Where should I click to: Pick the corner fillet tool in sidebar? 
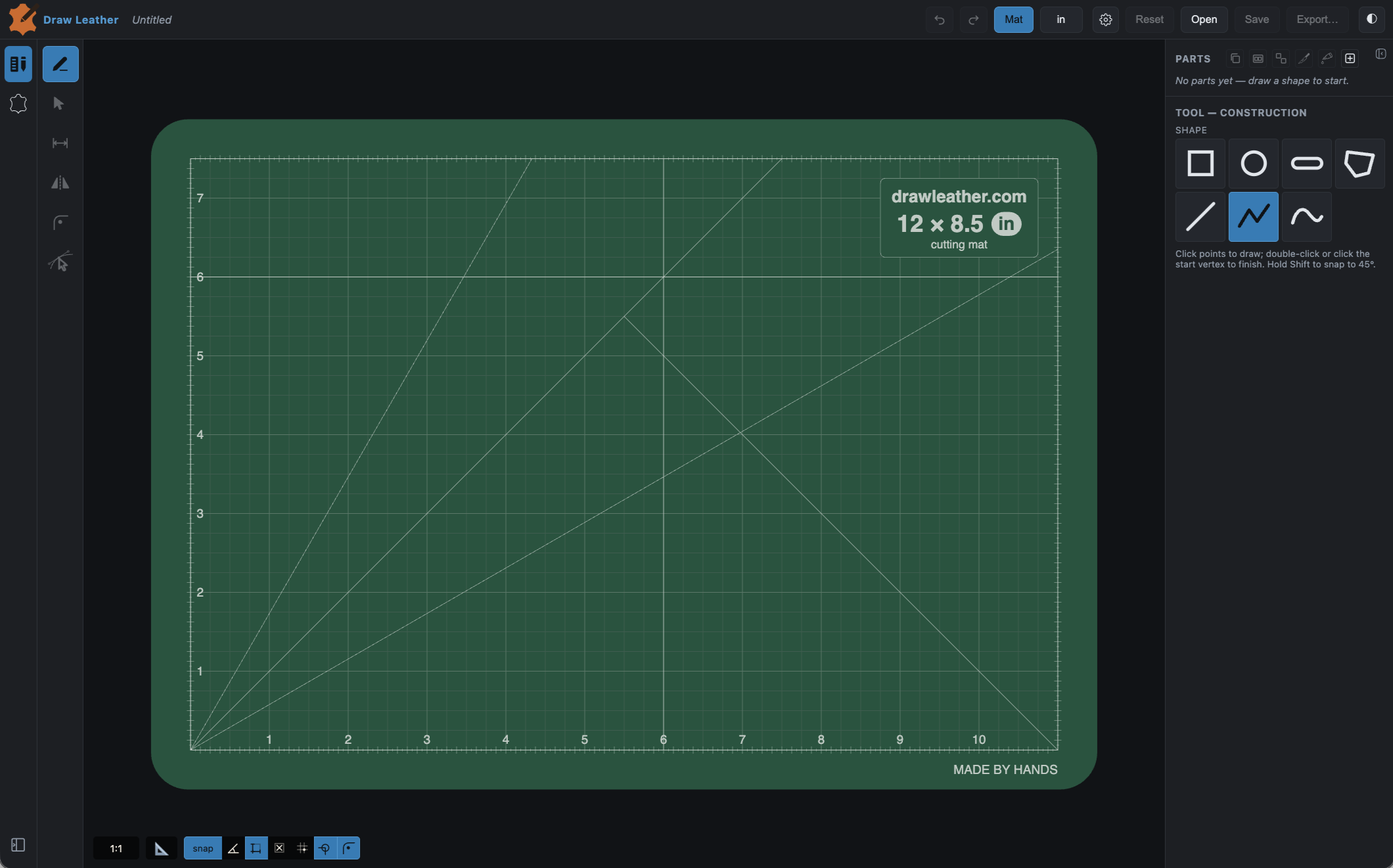tap(60, 222)
